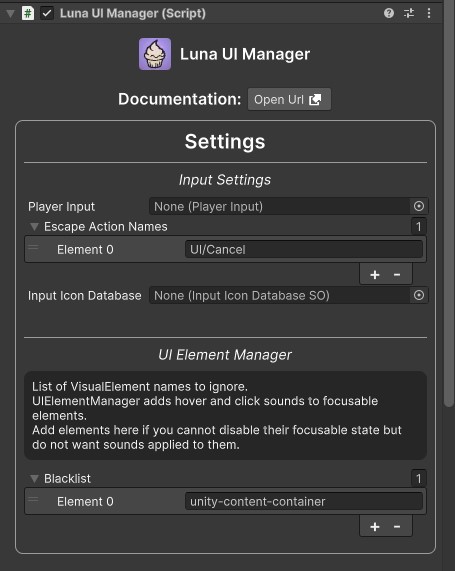Select the Luna UI Manager (Script) header title
The width and height of the screenshot is (455, 571).
133,13
